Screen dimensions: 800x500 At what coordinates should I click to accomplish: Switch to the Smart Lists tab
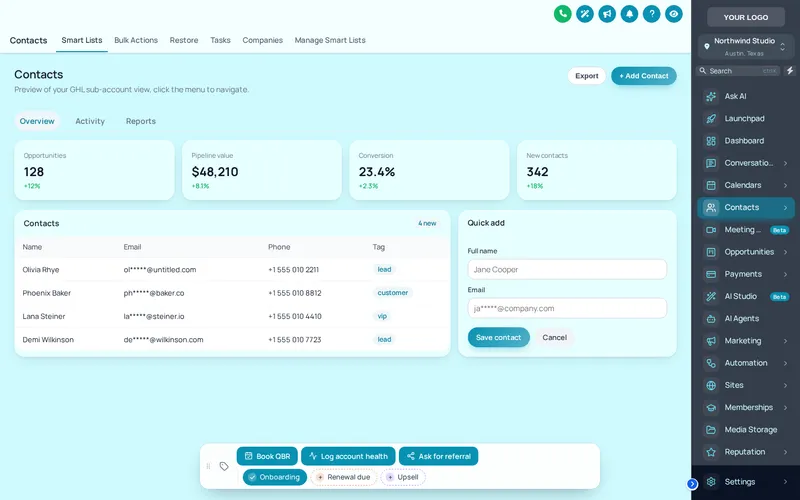click(x=82, y=40)
